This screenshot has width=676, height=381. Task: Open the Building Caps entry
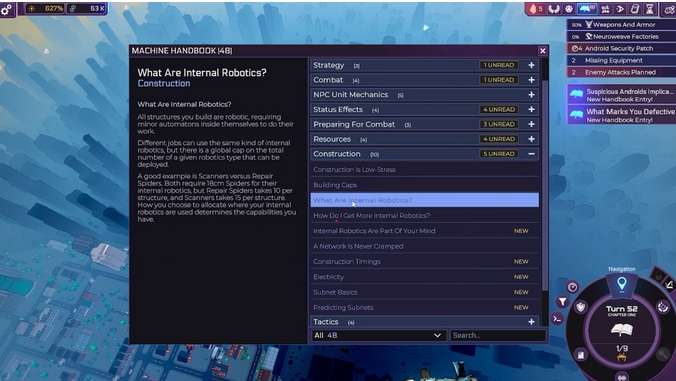[424, 185]
